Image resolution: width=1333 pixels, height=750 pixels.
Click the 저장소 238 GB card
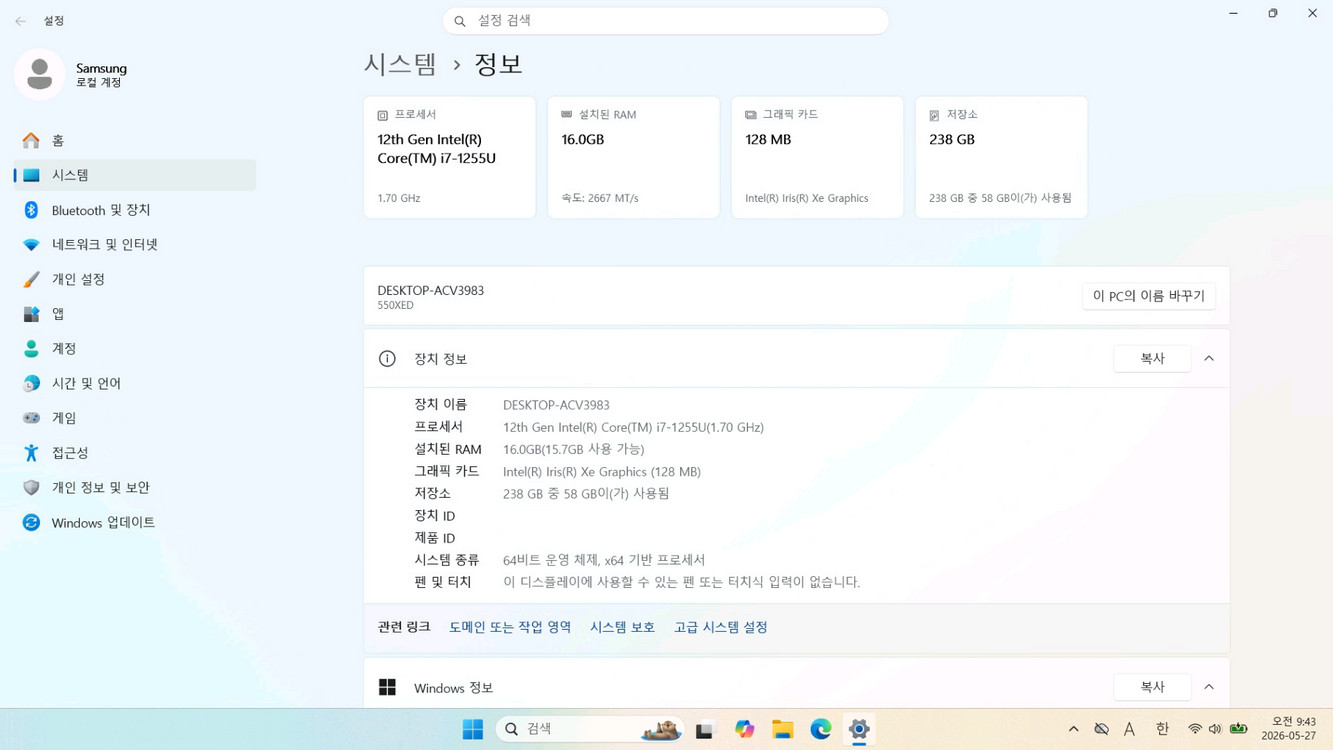point(1002,157)
